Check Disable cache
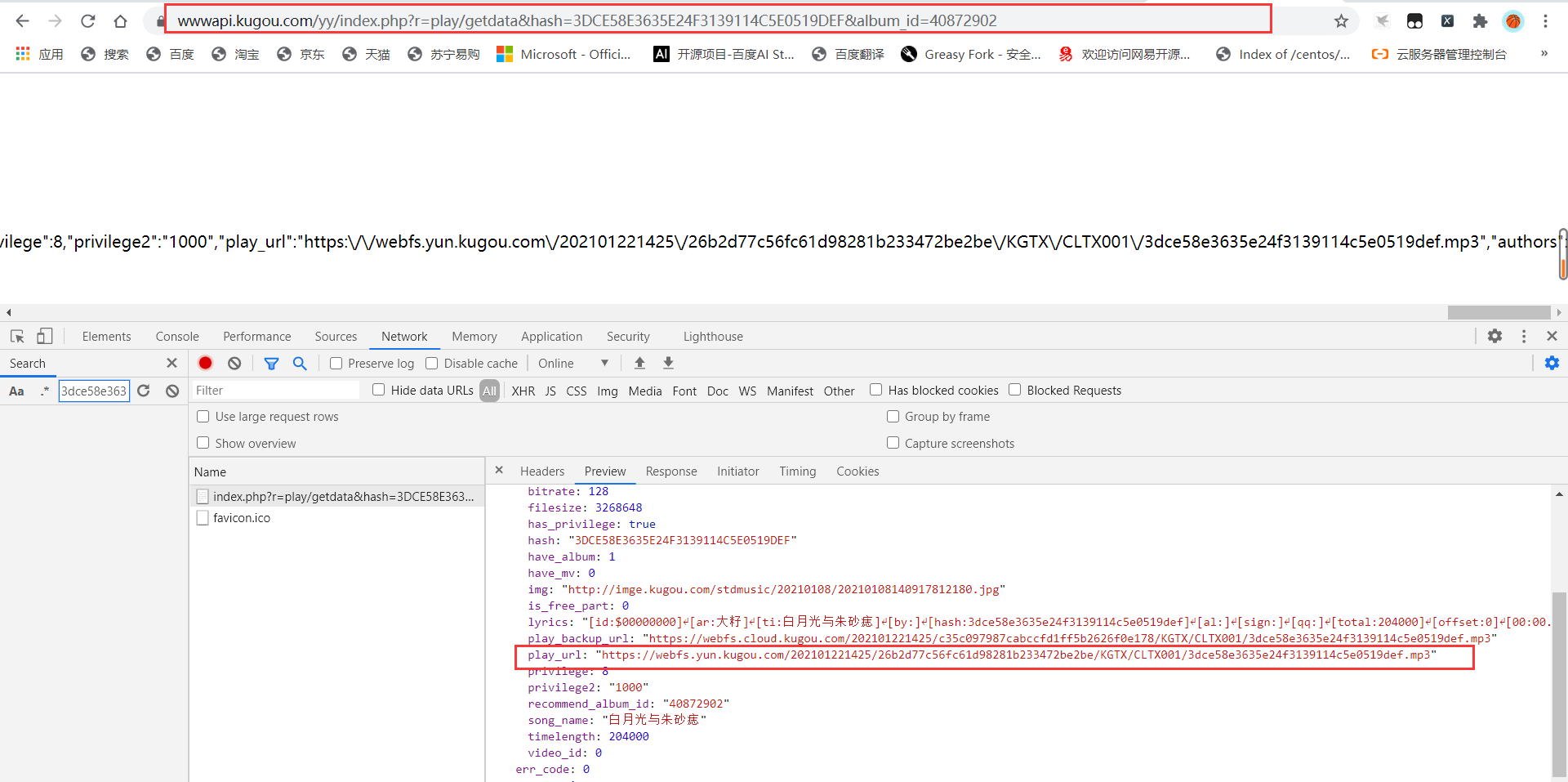Viewport: 1568px width, 782px height. point(432,363)
